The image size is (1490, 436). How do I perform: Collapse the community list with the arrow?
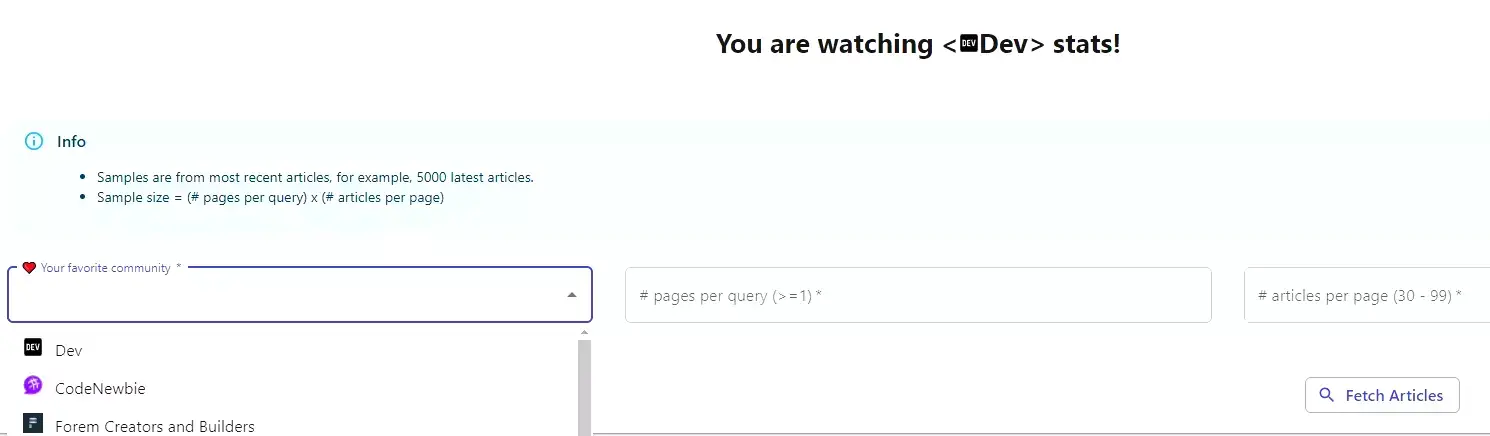[x=572, y=295]
